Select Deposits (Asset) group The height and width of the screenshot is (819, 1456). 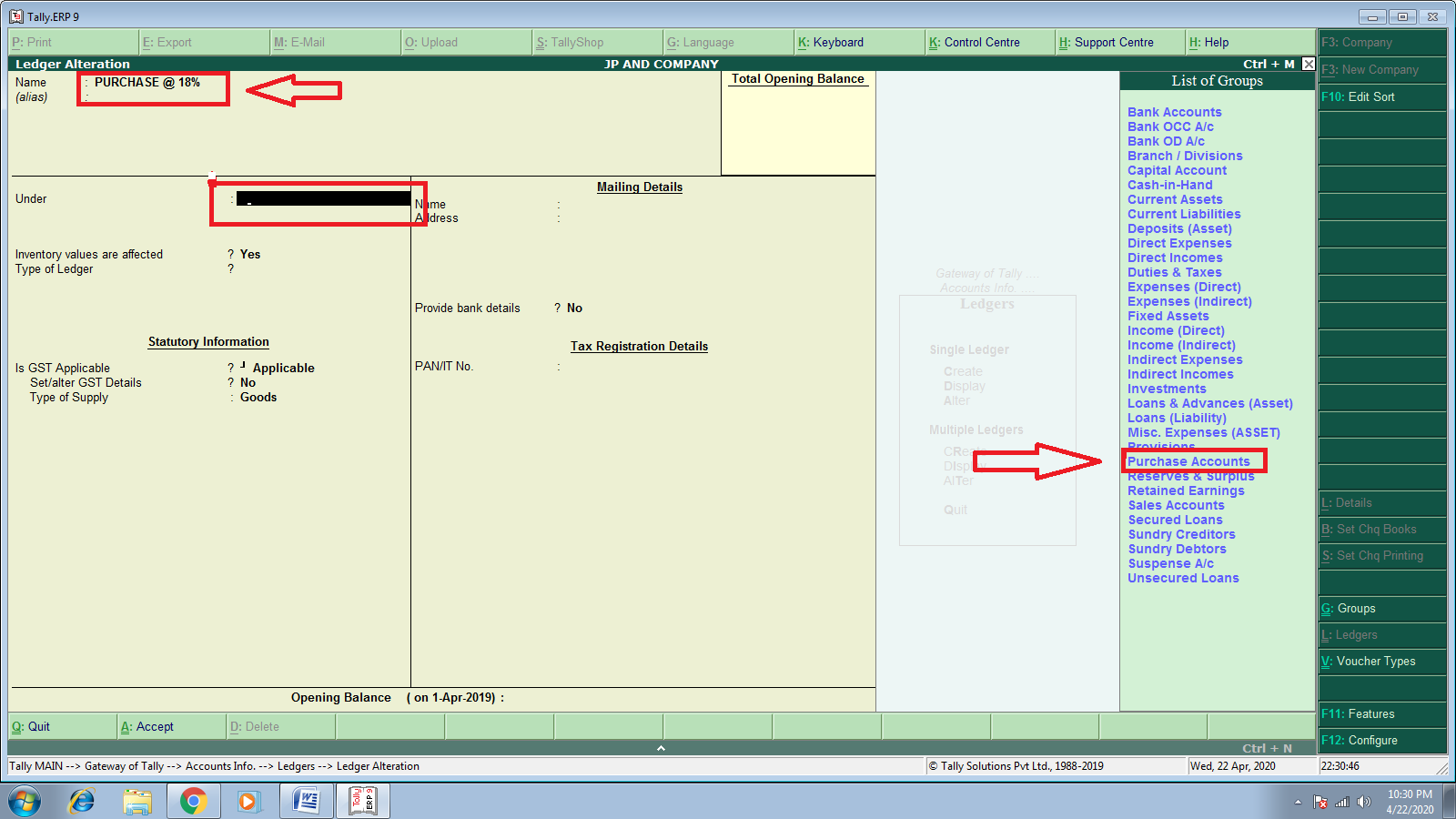click(1179, 228)
